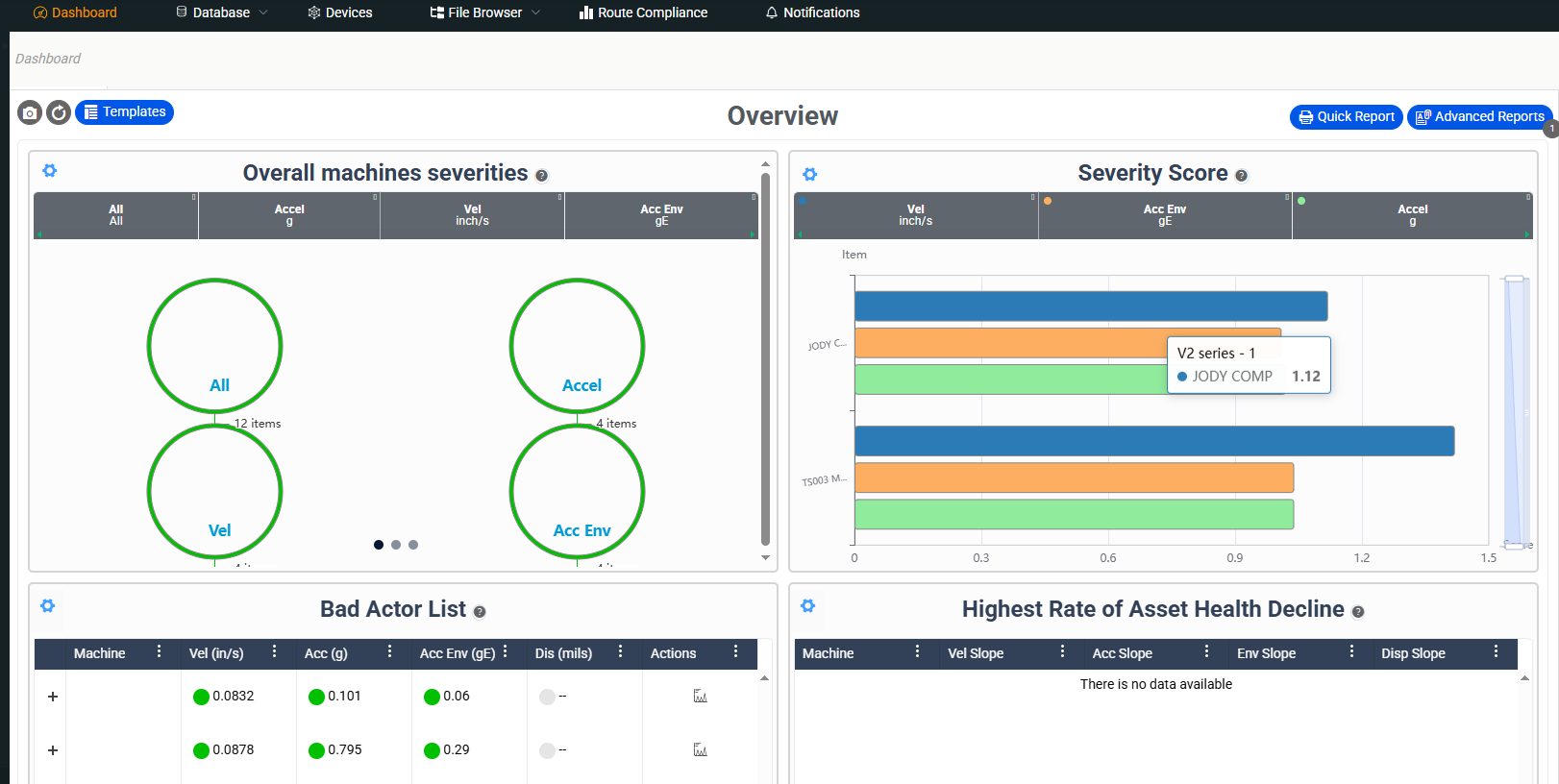This screenshot has width=1559, height=784.
Task: Click help icon beside Highest Rate of Asset Health Decline
Action: coord(1358,612)
